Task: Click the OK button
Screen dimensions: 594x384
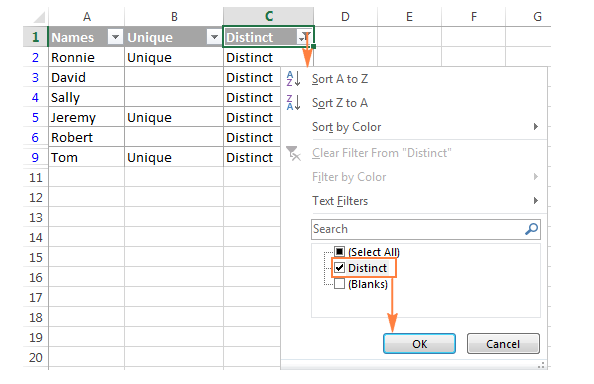Action: [419, 343]
